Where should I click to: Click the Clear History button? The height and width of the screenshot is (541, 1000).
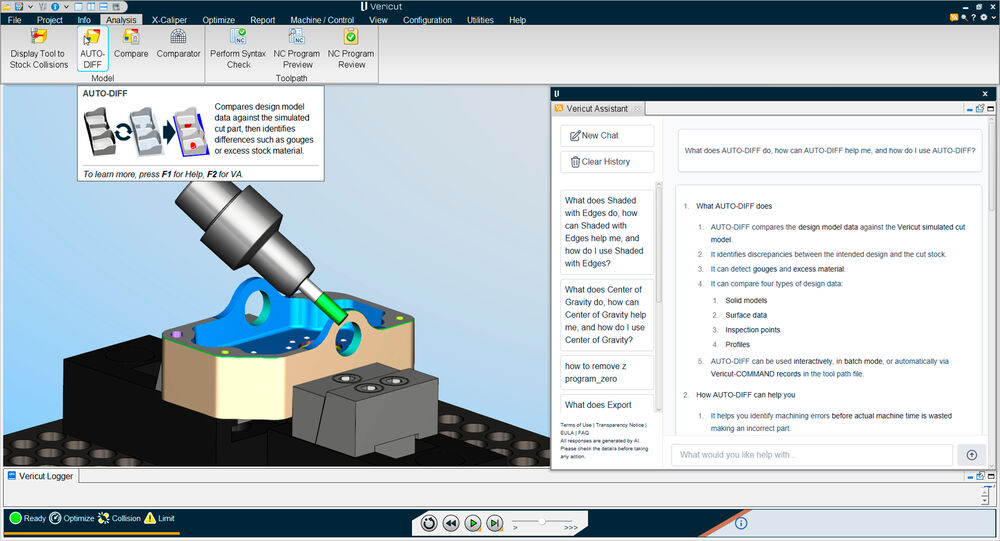607,162
